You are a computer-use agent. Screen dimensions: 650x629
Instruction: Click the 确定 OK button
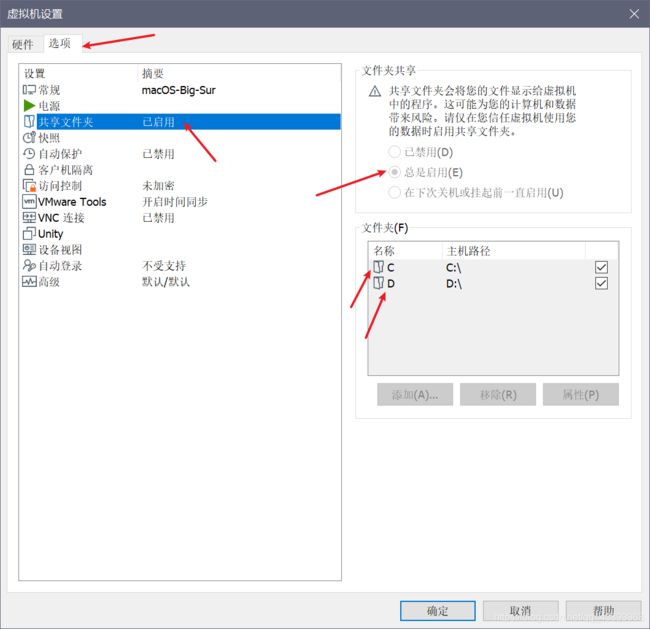(x=437, y=610)
